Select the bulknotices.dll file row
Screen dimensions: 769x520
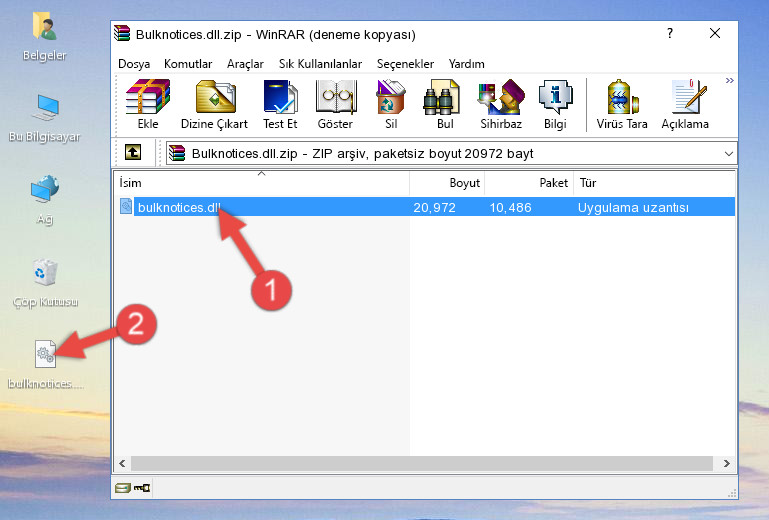tap(425, 207)
